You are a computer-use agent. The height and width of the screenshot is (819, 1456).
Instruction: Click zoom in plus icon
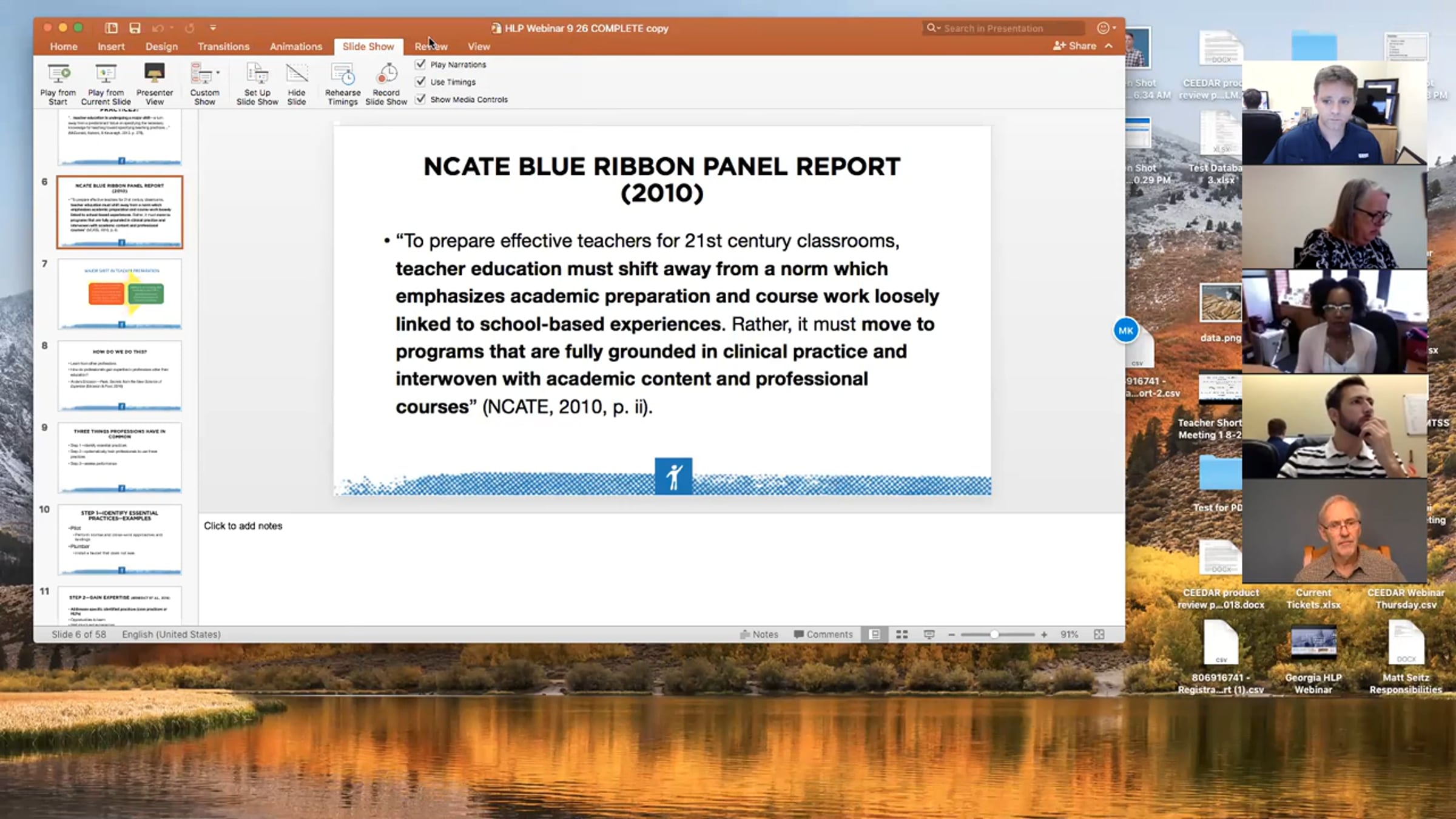(x=1044, y=635)
